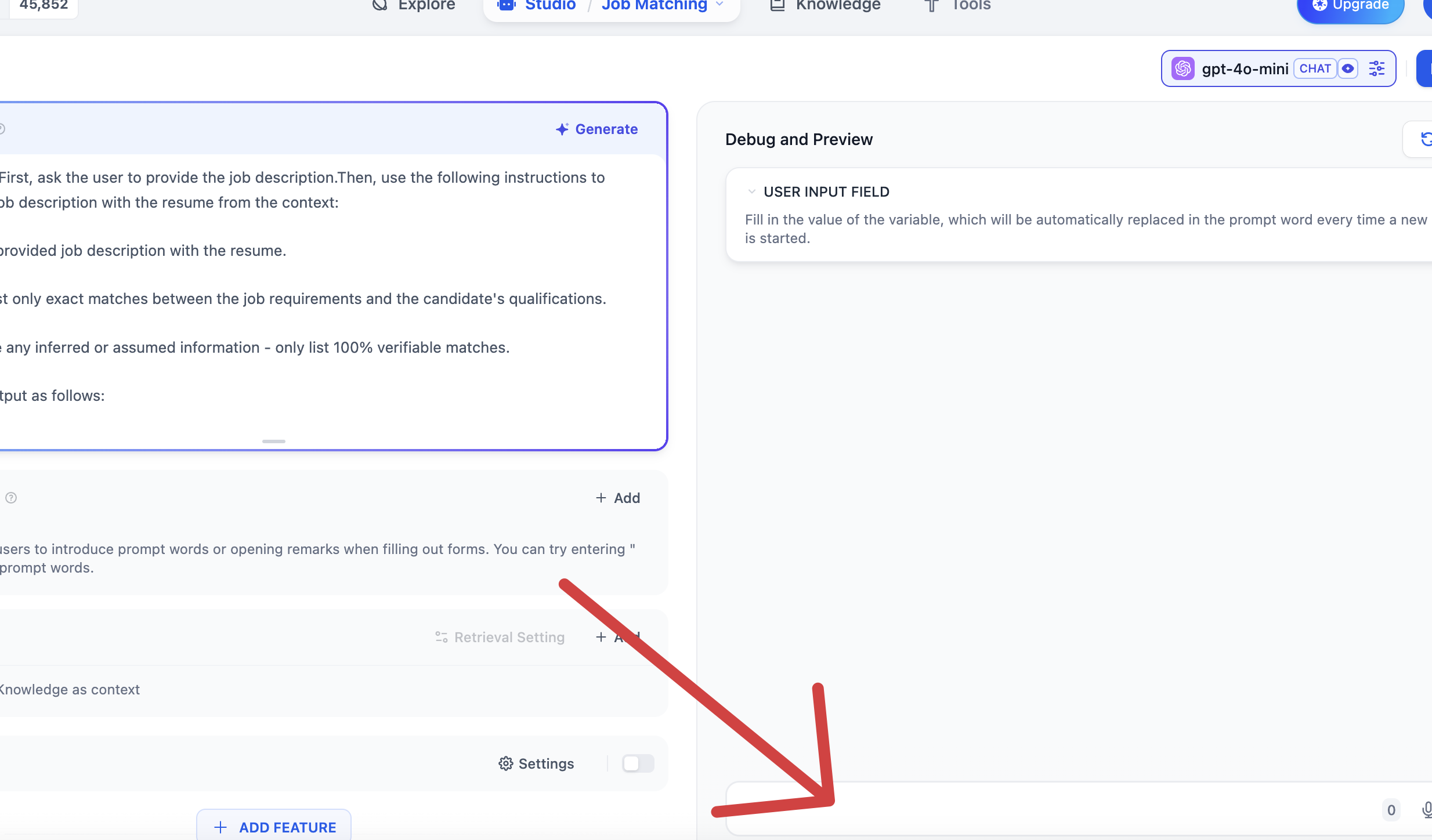The image size is (1432, 840).
Task: Open the Retrieval Setting panel
Action: click(x=500, y=636)
